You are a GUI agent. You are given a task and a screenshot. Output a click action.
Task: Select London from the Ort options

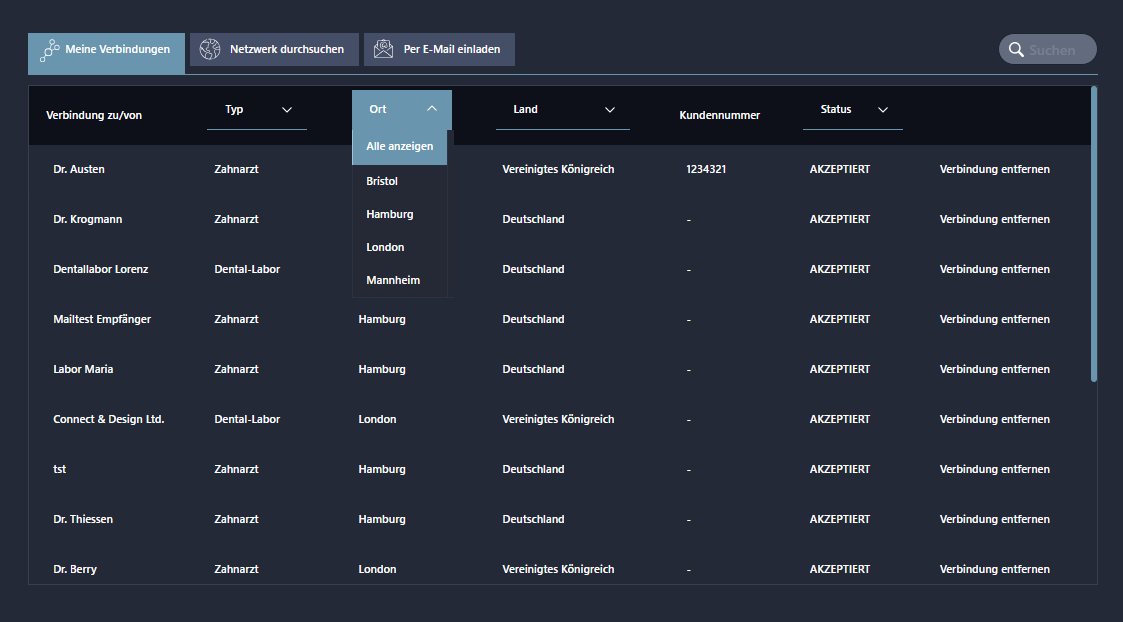[385, 247]
